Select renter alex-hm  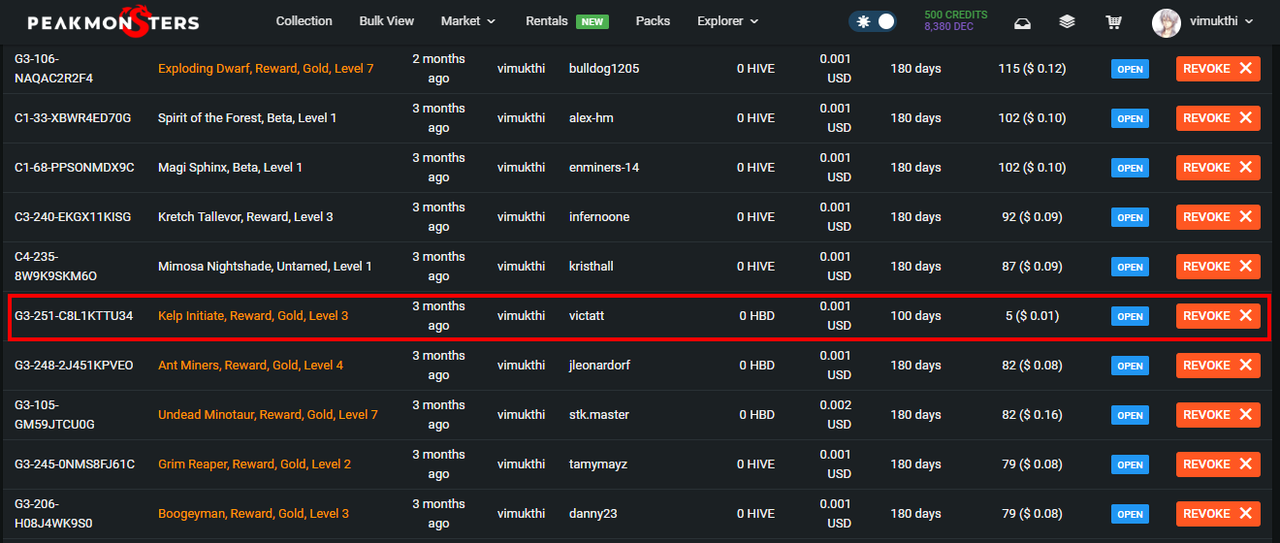pyautogui.click(x=592, y=118)
